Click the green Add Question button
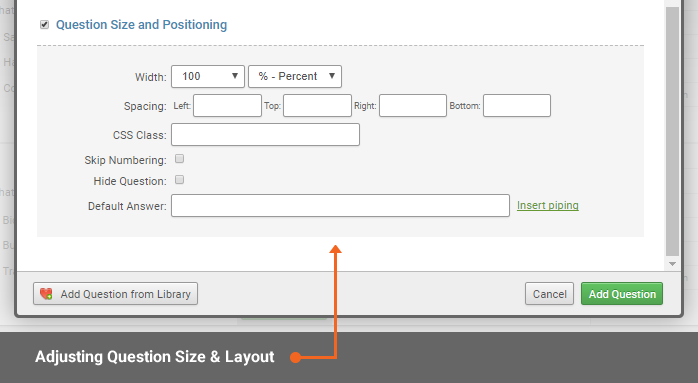Viewport: 698px width, 383px height. coord(622,294)
